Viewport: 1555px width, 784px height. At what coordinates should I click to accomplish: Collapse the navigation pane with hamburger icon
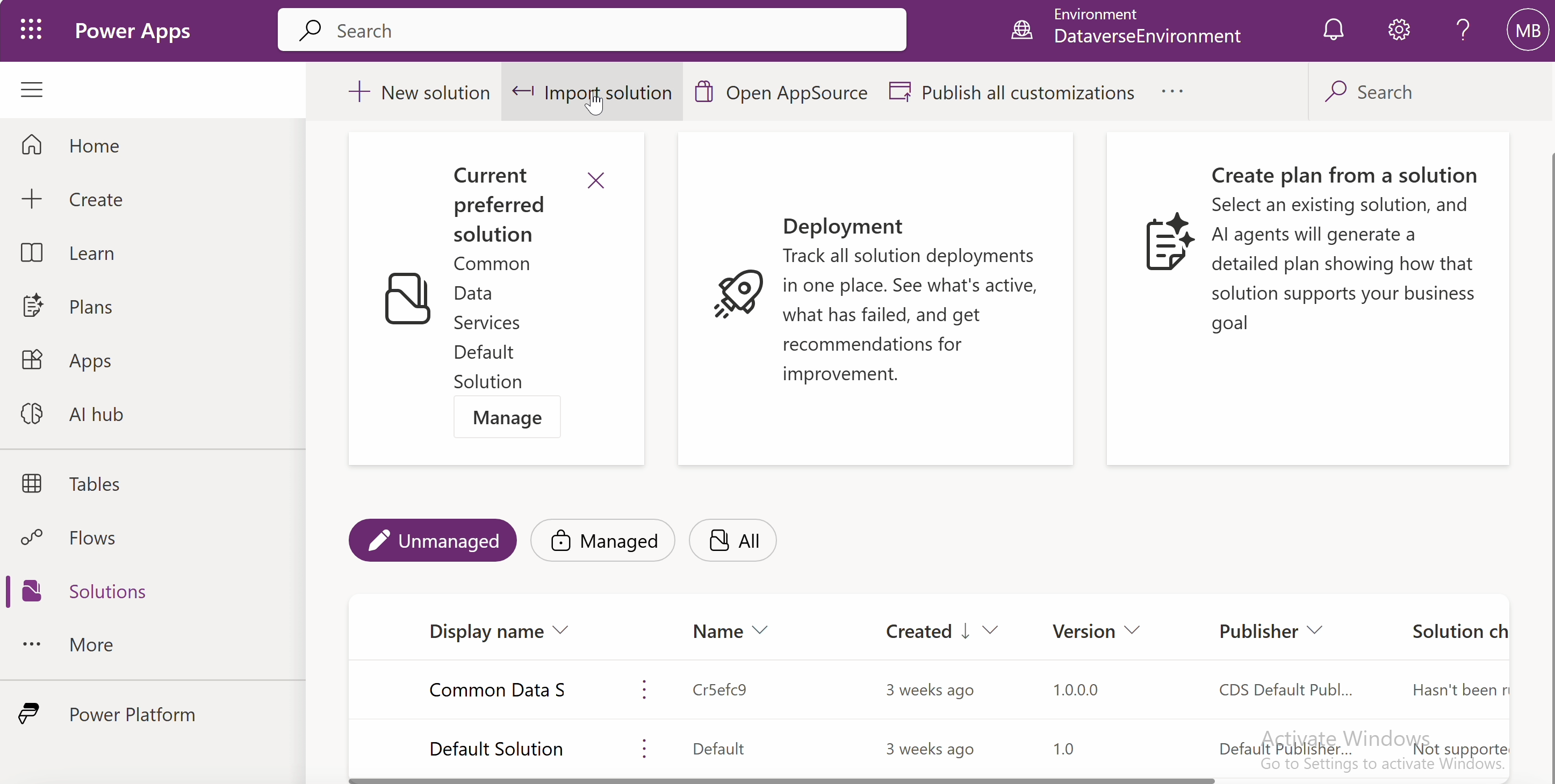point(31,89)
